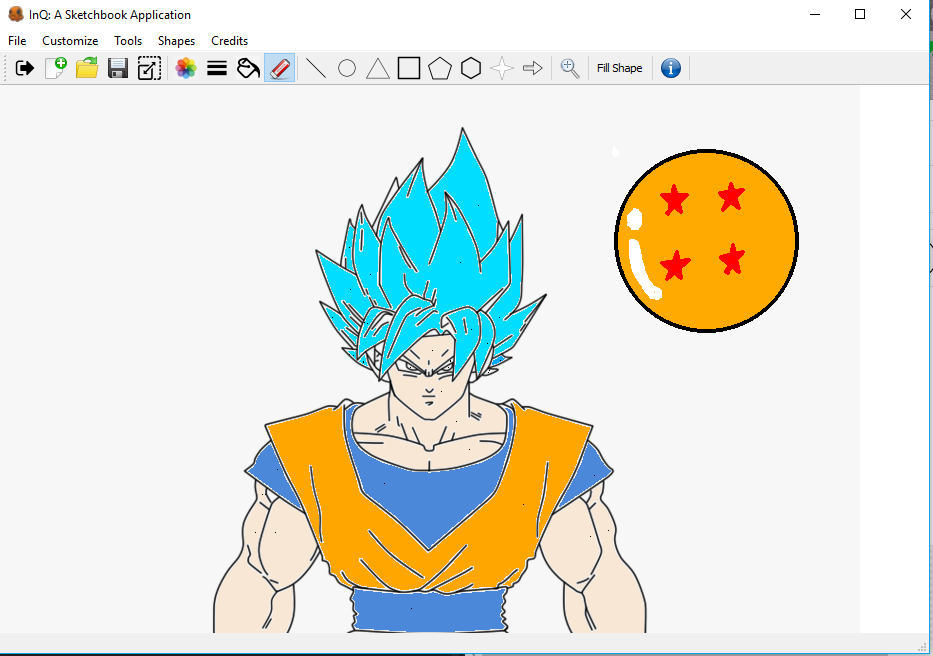This screenshot has width=933, height=656.
Task: Open the Tools menu
Action: pos(128,40)
